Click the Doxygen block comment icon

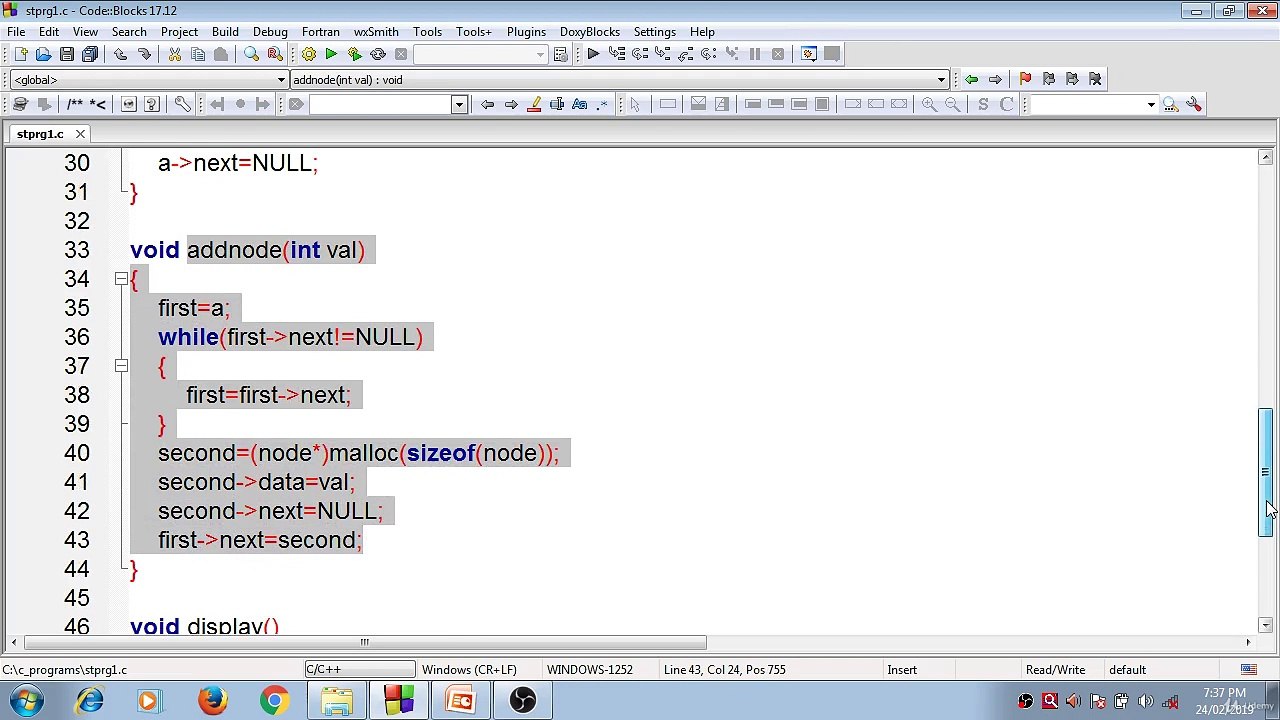[x=74, y=104]
